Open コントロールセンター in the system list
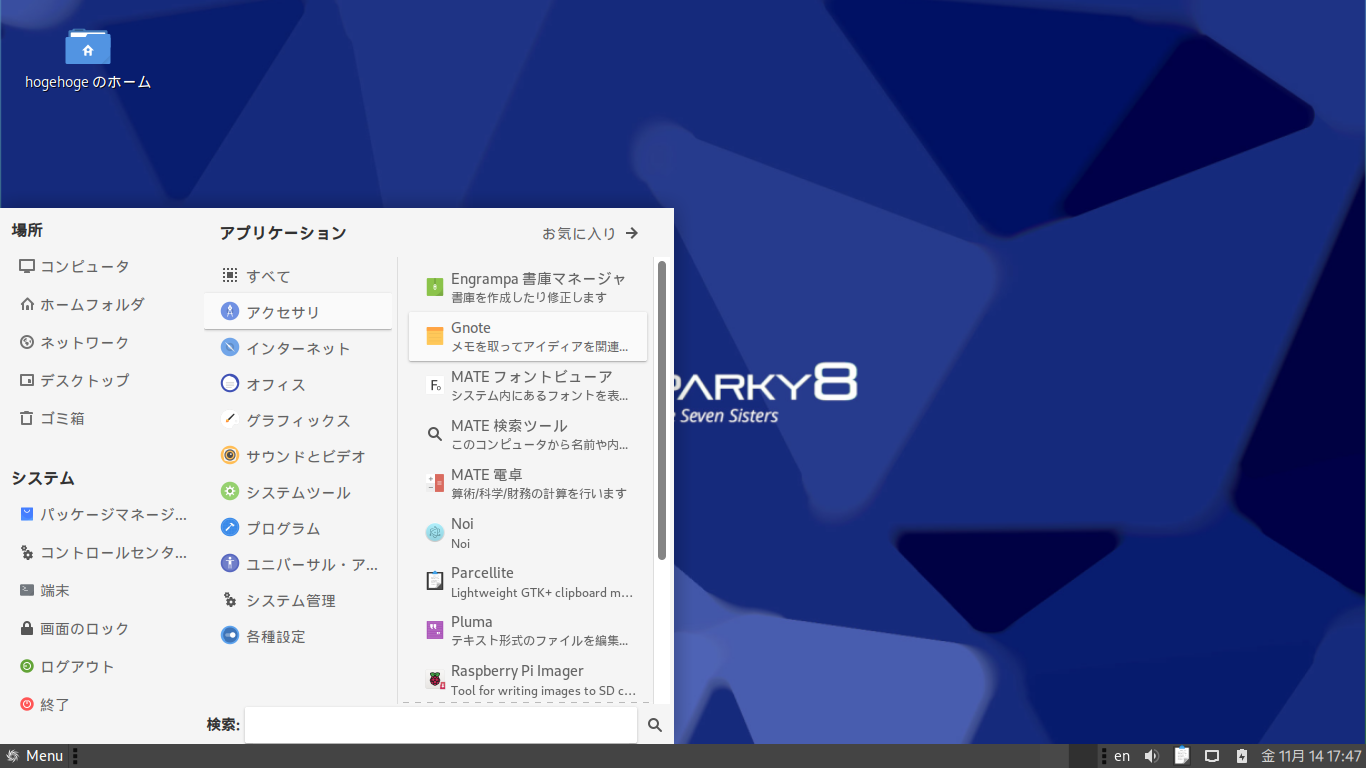The width and height of the screenshot is (1366, 768). pyautogui.click(x=100, y=552)
